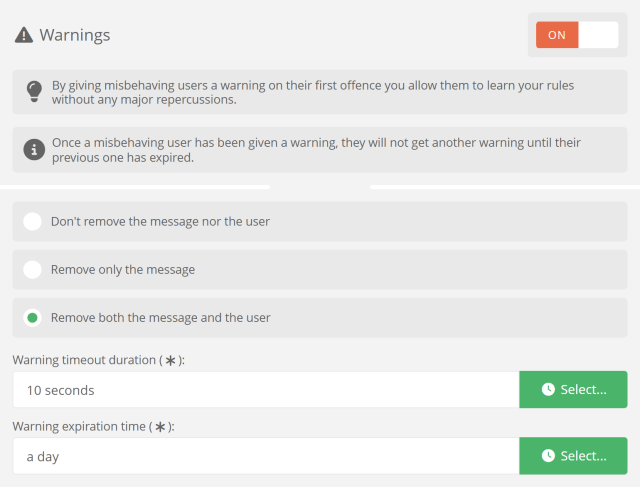This screenshot has width=640, height=487.
Task: Click the Warnings section heading text
Action: point(75,35)
